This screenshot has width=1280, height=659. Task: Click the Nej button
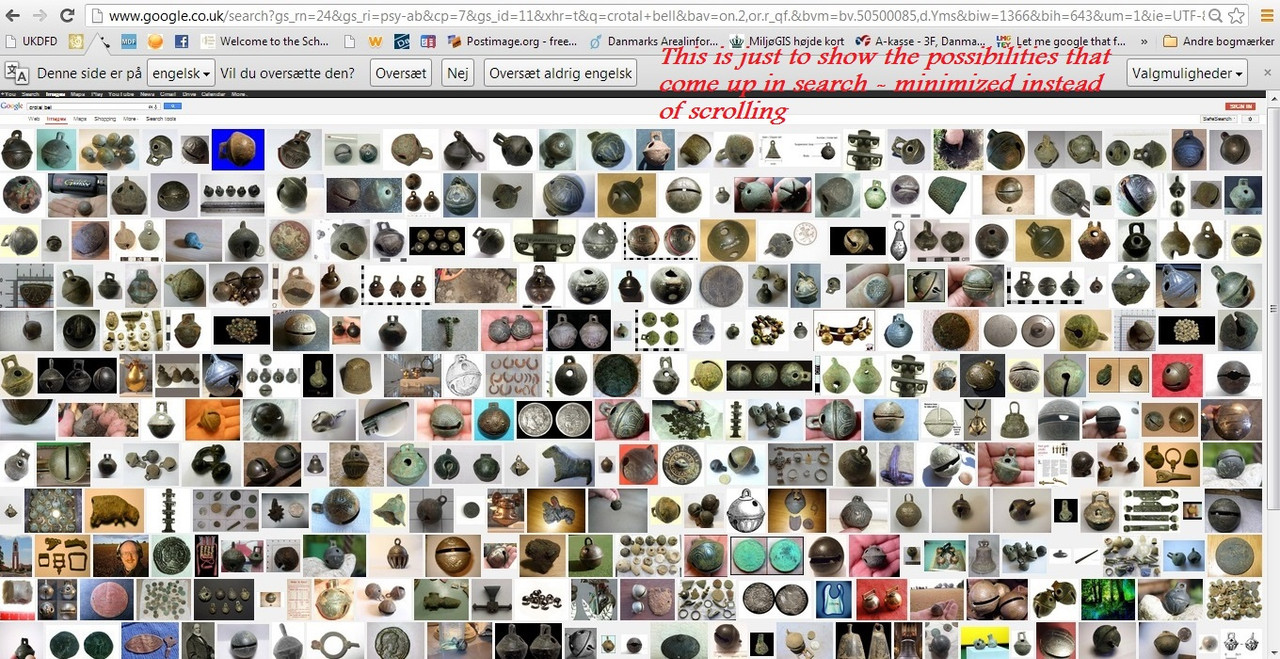click(458, 73)
